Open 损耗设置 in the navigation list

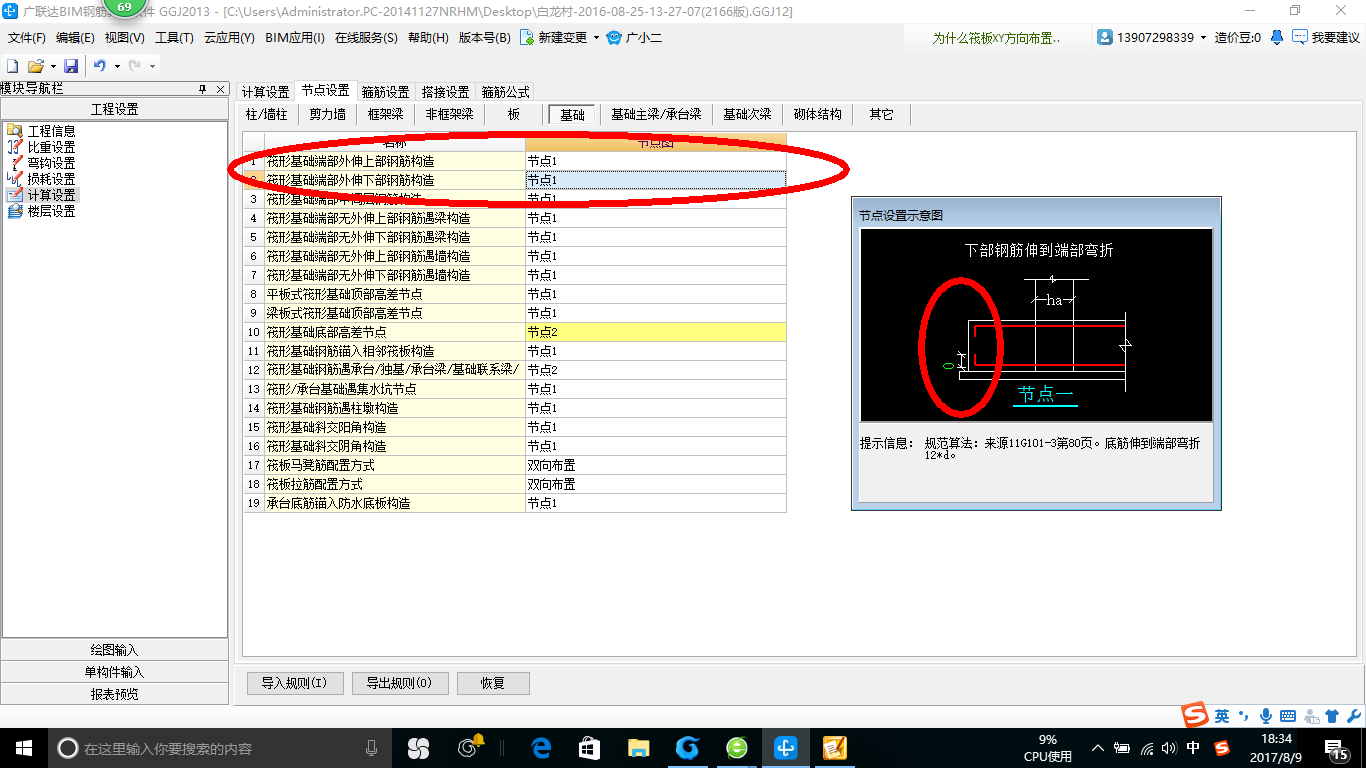[x=51, y=179]
